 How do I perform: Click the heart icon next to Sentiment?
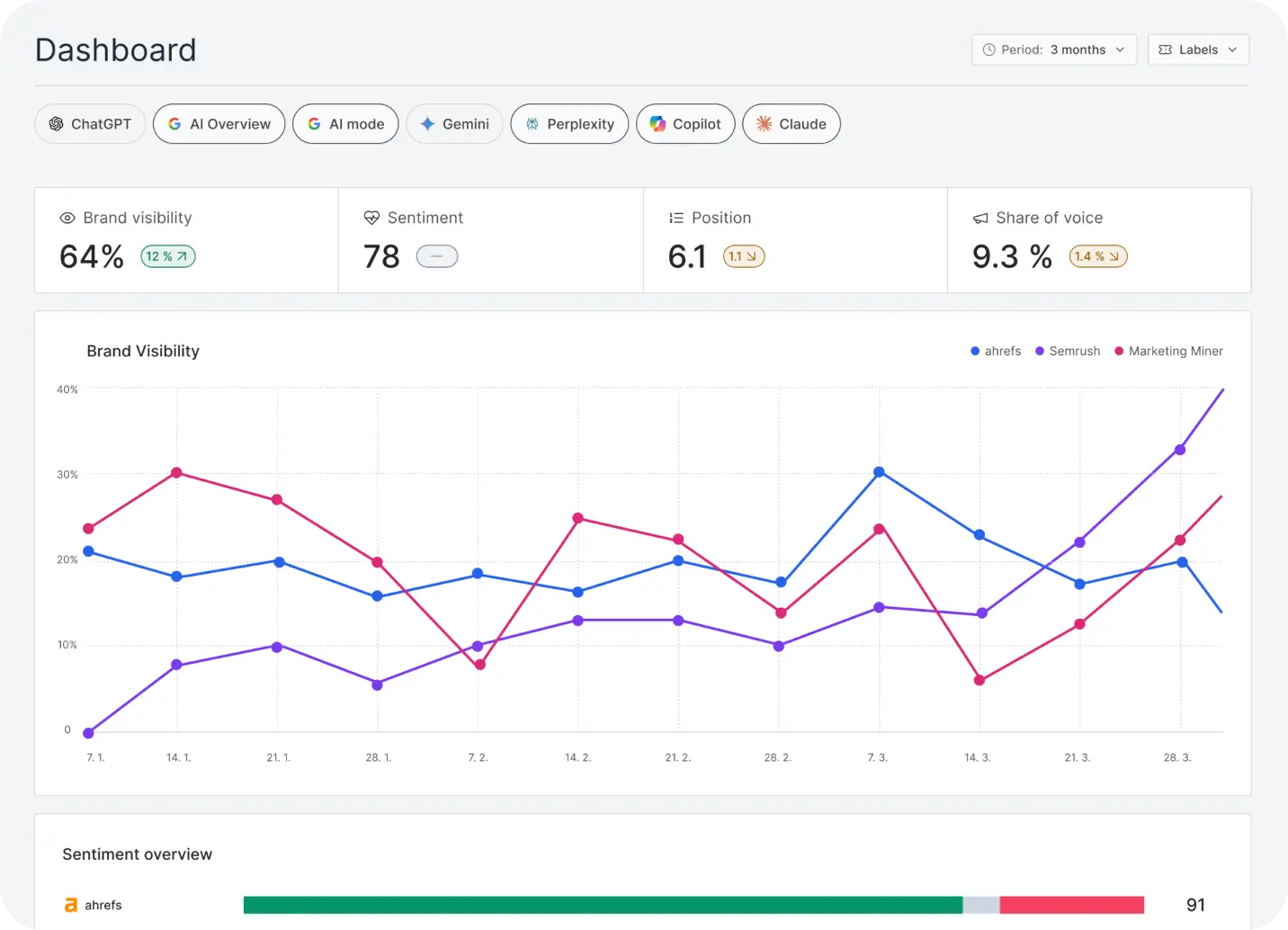pos(371,217)
